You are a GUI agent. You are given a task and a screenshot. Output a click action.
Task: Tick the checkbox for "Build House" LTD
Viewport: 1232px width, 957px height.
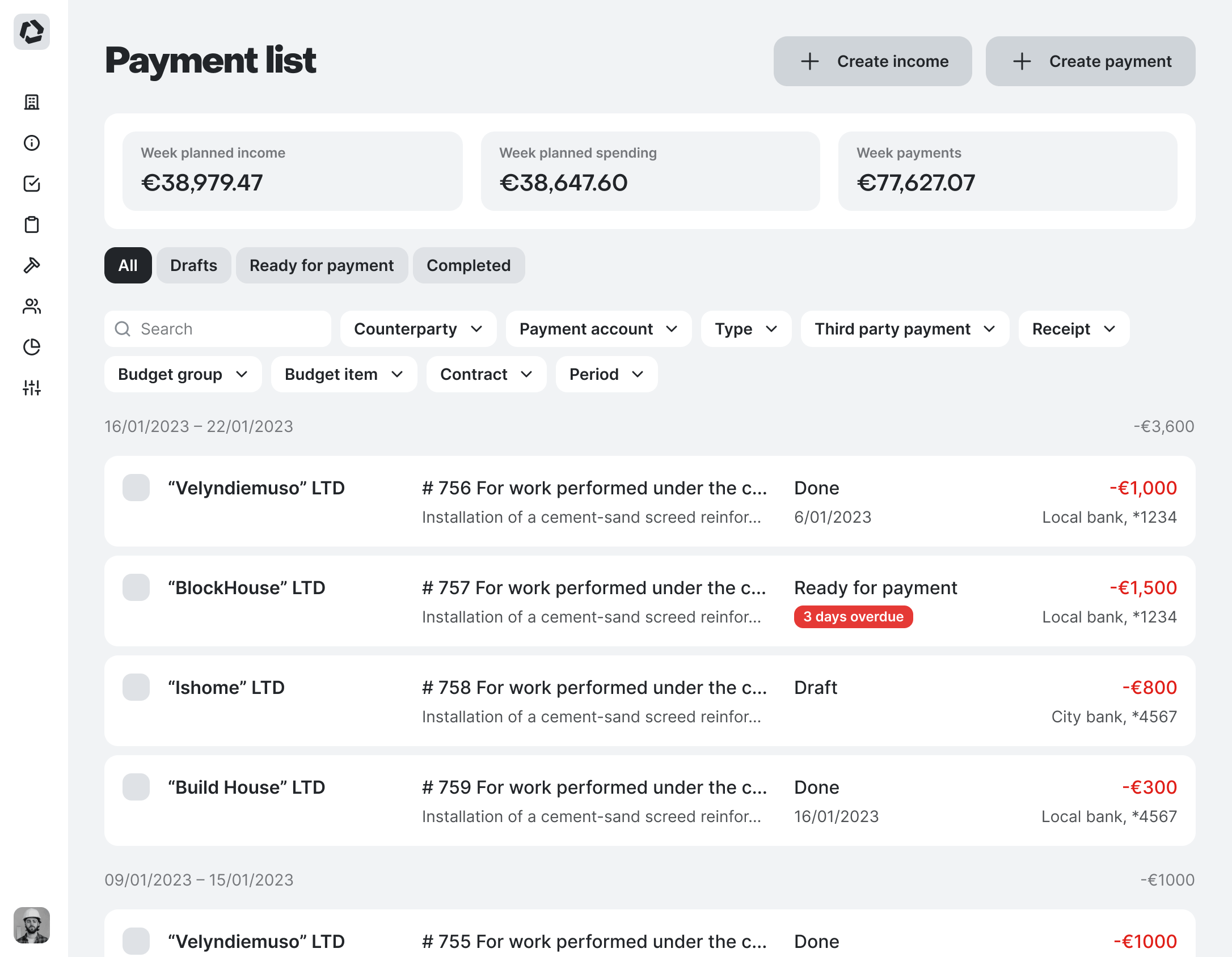[x=136, y=787]
